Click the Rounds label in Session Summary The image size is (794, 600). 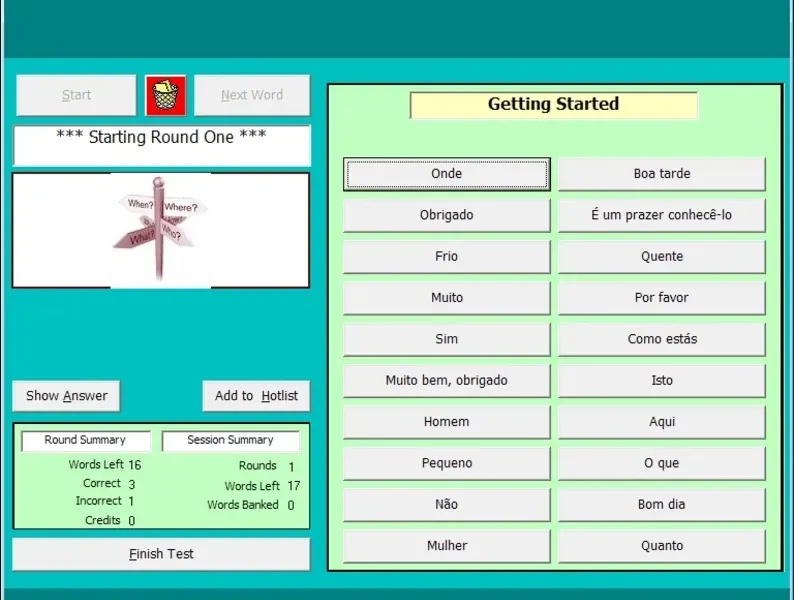tap(258, 466)
